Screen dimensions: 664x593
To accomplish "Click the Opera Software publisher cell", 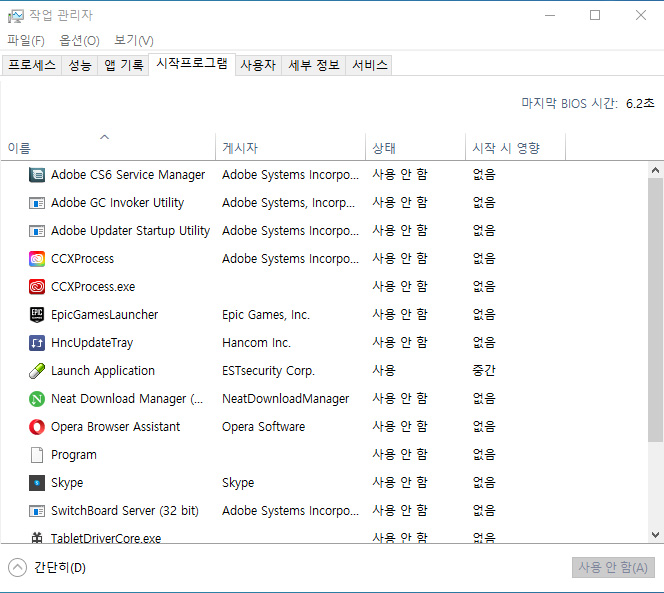I will point(263,427).
